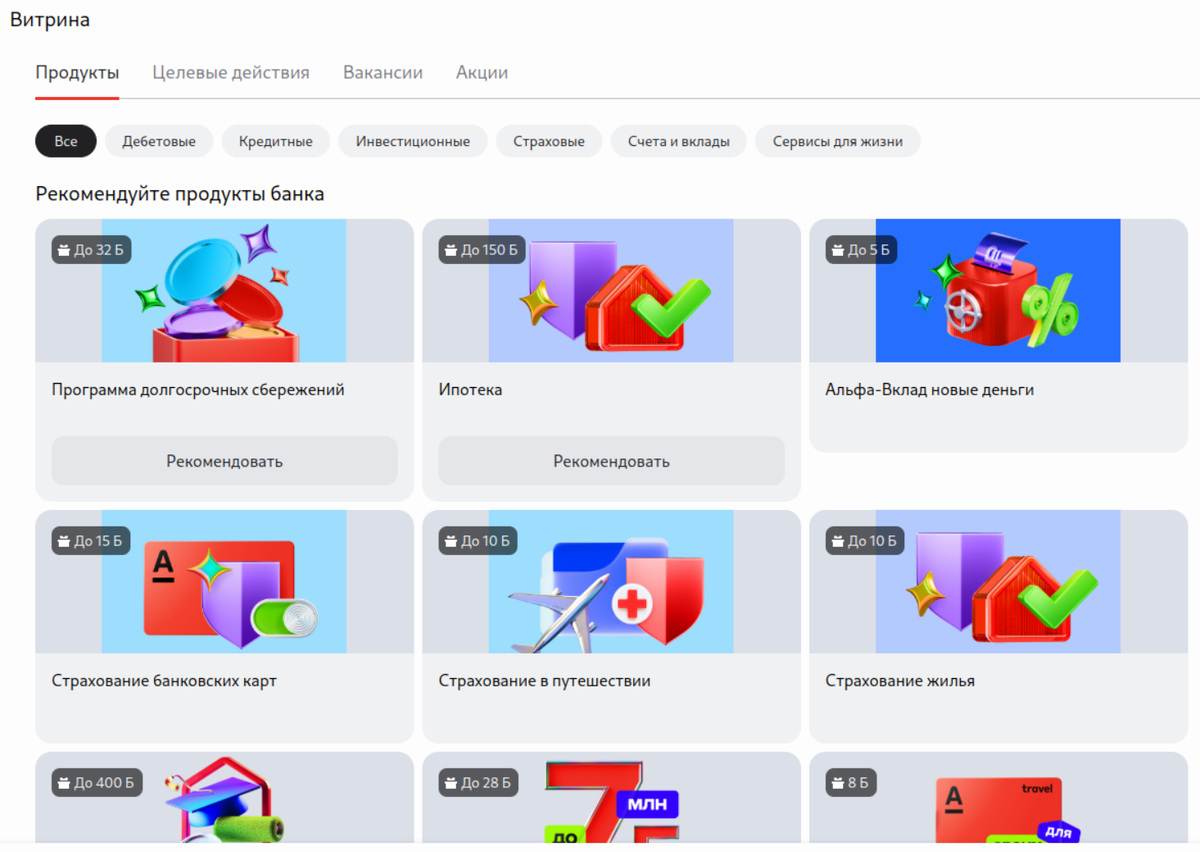1200x852 pixels.
Task: Filter by Счета и вклады
Action: (679, 141)
